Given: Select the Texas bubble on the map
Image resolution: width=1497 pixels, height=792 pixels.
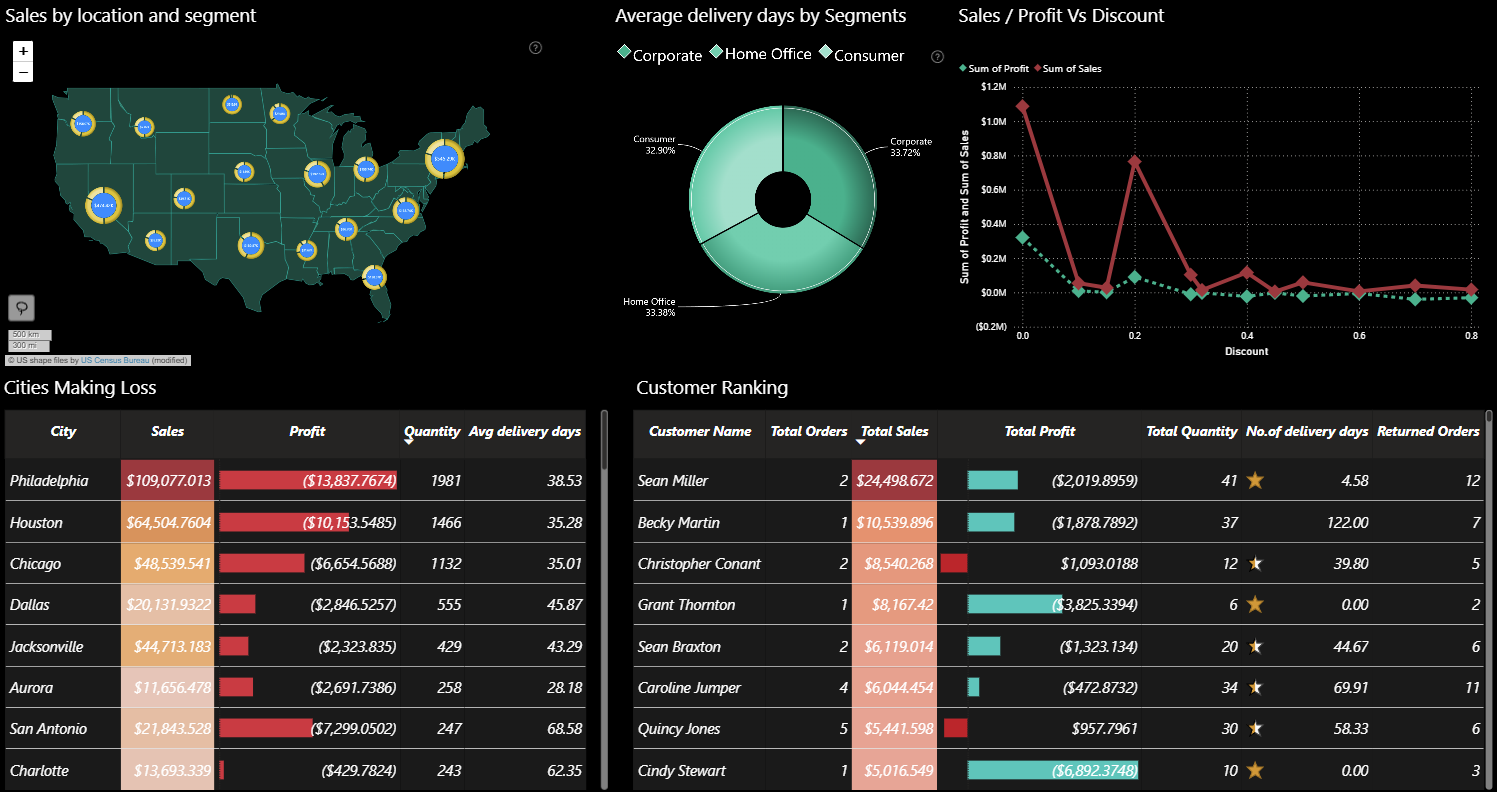Looking at the screenshot, I should [x=250, y=245].
